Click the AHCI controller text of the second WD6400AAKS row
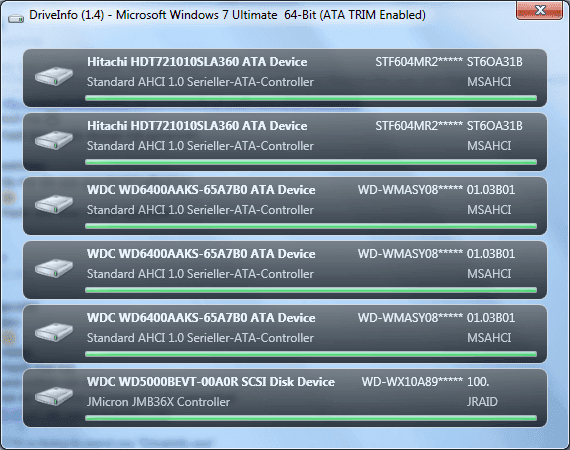This screenshot has height=450, width=570. click(x=200, y=274)
